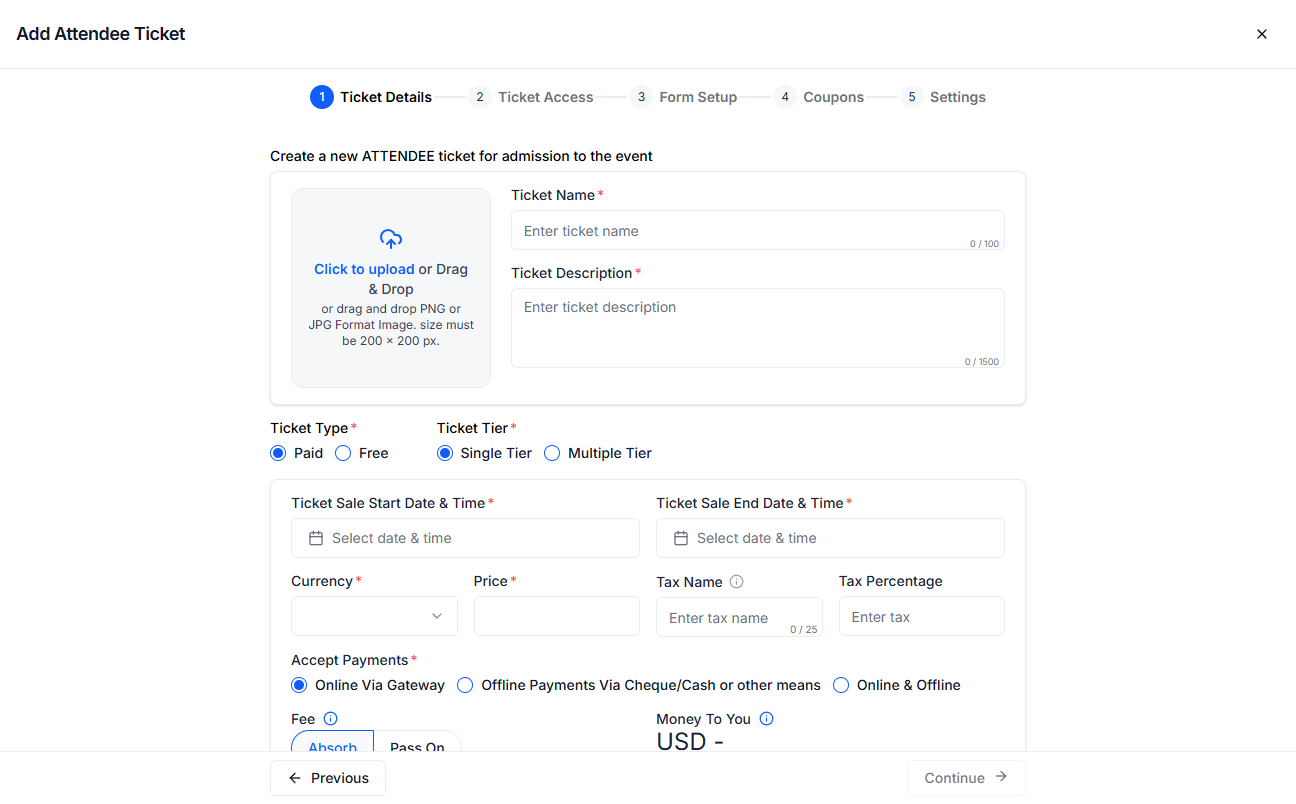
Task: Click the Money To You info icon
Action: (x=767, y=718)
